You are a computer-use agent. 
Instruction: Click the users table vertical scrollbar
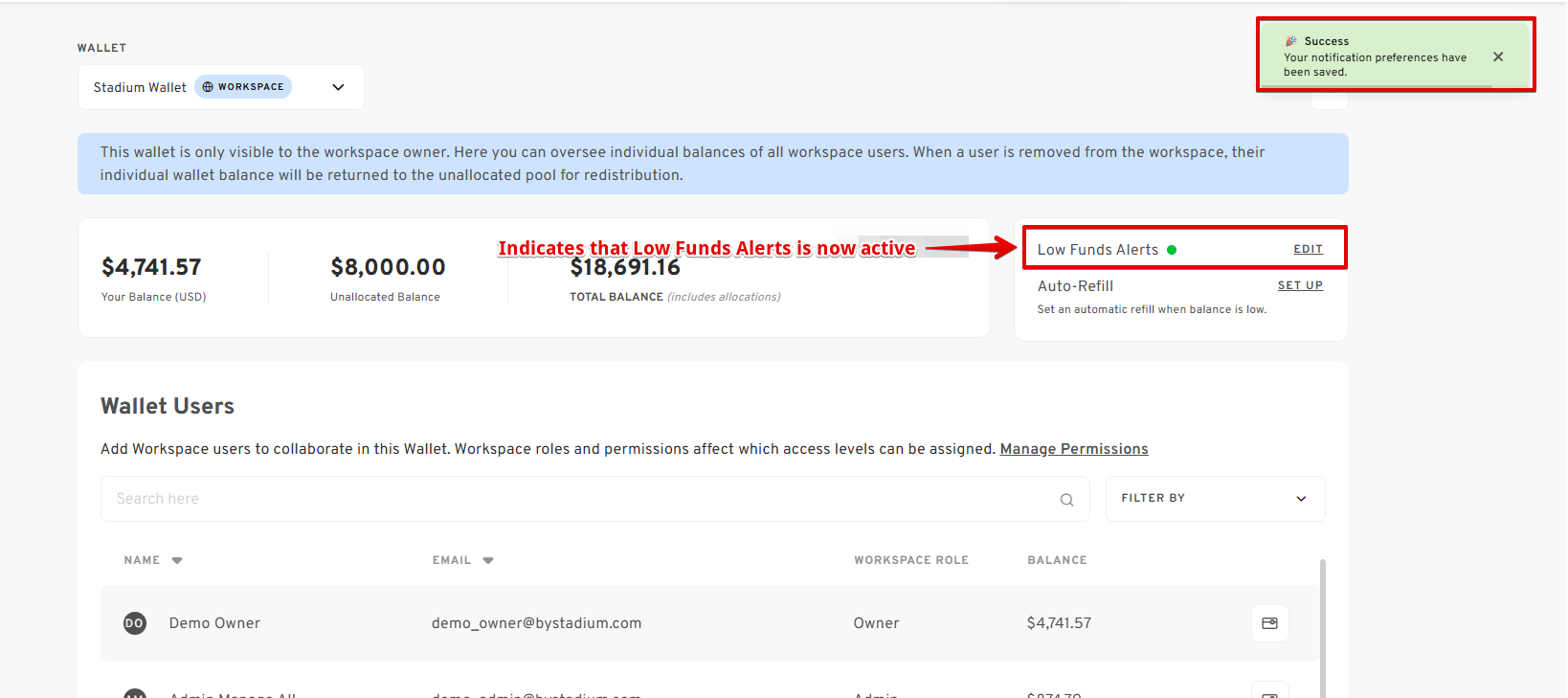point(1323,627)
